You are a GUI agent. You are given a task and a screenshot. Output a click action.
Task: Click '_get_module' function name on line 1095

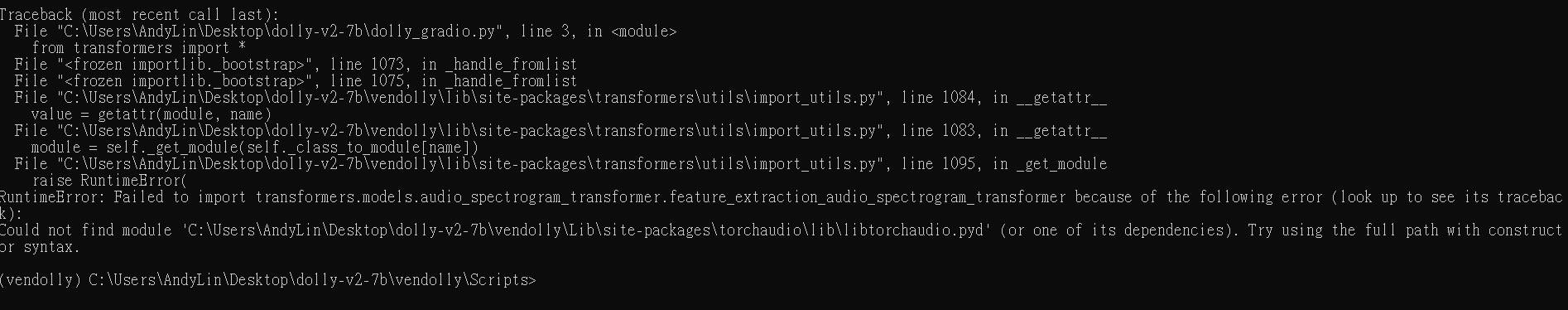(x=1061, y=164)
